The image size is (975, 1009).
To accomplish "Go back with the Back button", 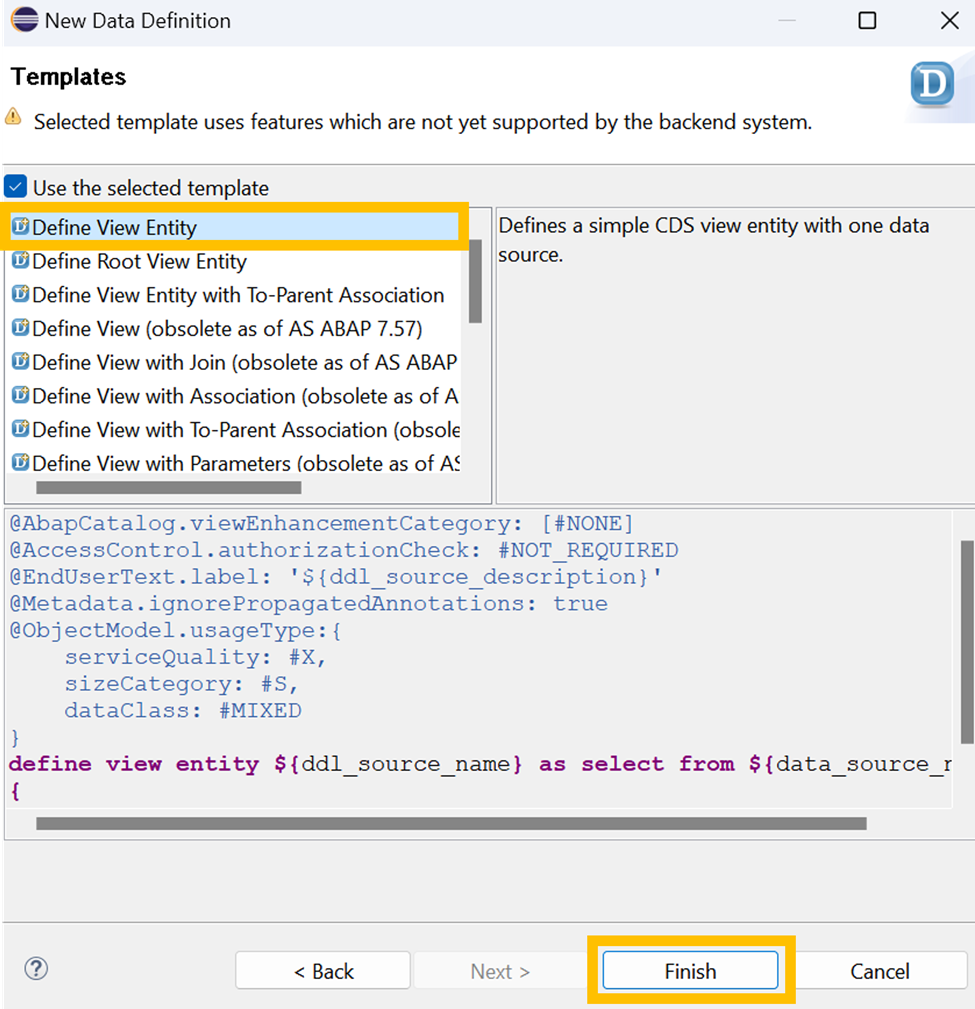I will 323,970.
